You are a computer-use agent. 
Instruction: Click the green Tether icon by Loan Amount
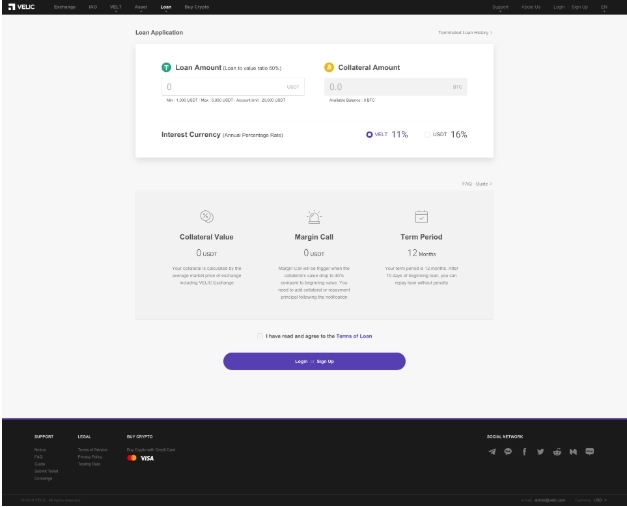[x=166, y=68]
